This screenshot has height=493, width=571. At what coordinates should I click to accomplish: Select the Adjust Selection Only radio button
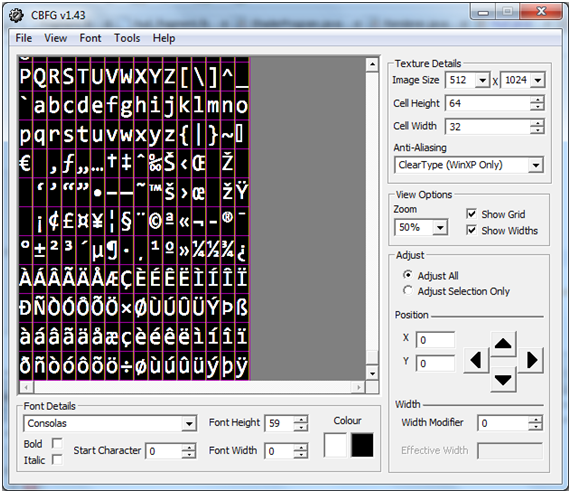pyautogui.click(x=408, y=291)
